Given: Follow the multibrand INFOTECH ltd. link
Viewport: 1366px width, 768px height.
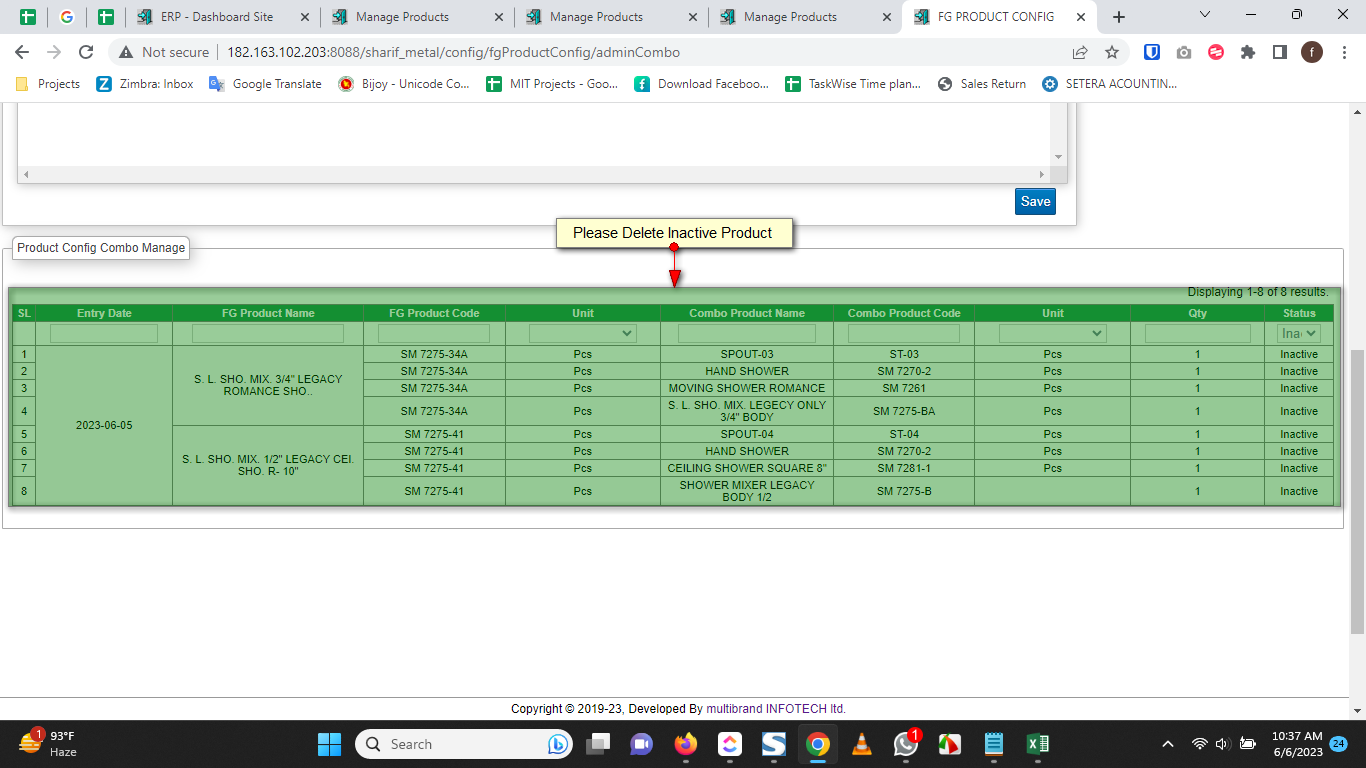Looking at the screenshot, I should click(x=776, y=709).
